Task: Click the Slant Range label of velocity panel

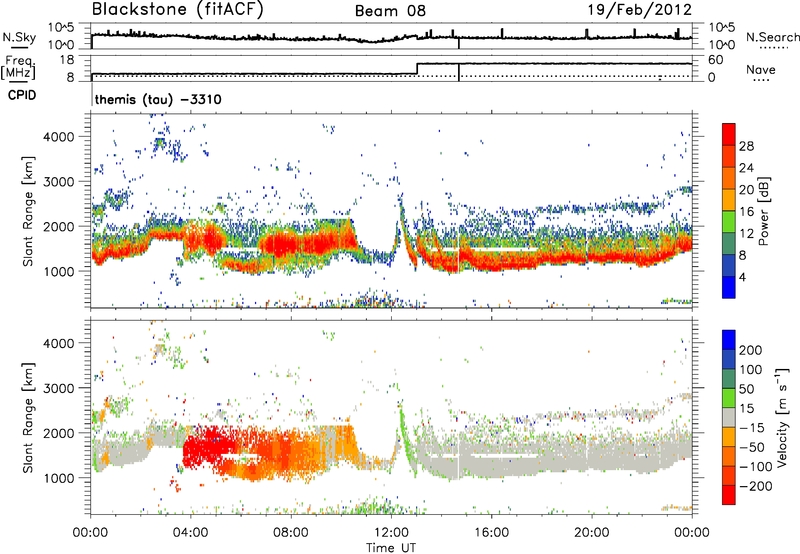Action: click(28, 417)
